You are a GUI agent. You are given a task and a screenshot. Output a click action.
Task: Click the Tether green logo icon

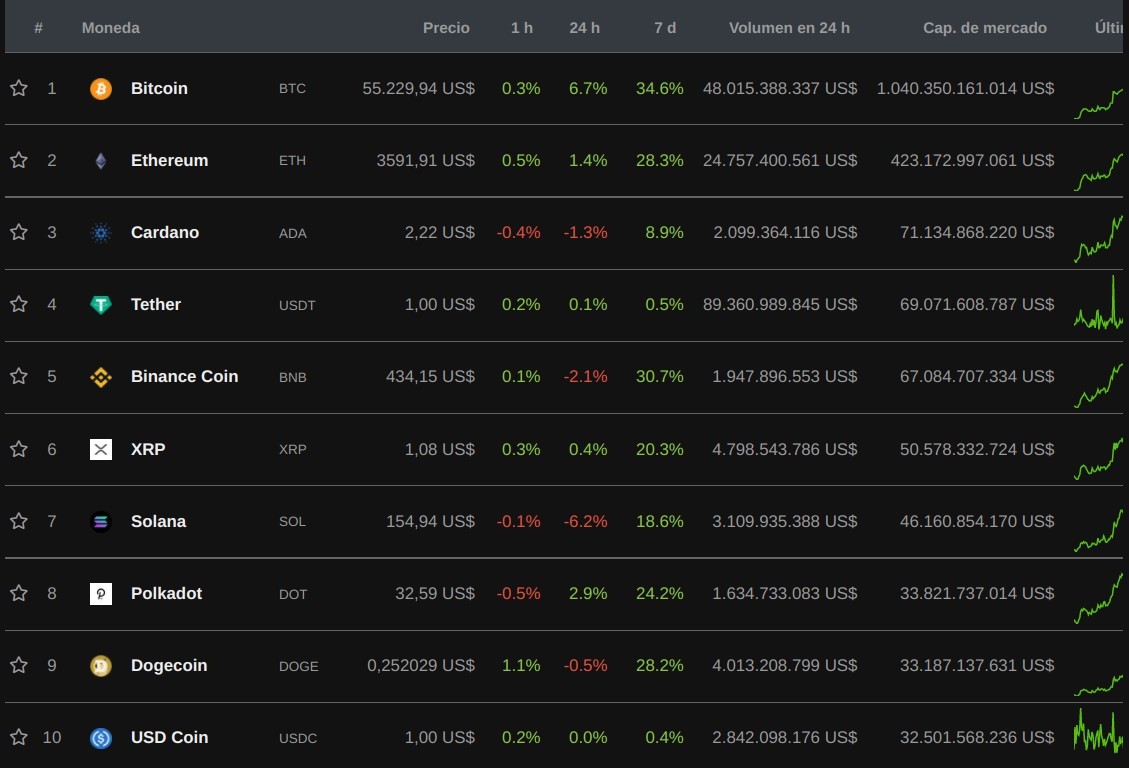tap(101, 304)
